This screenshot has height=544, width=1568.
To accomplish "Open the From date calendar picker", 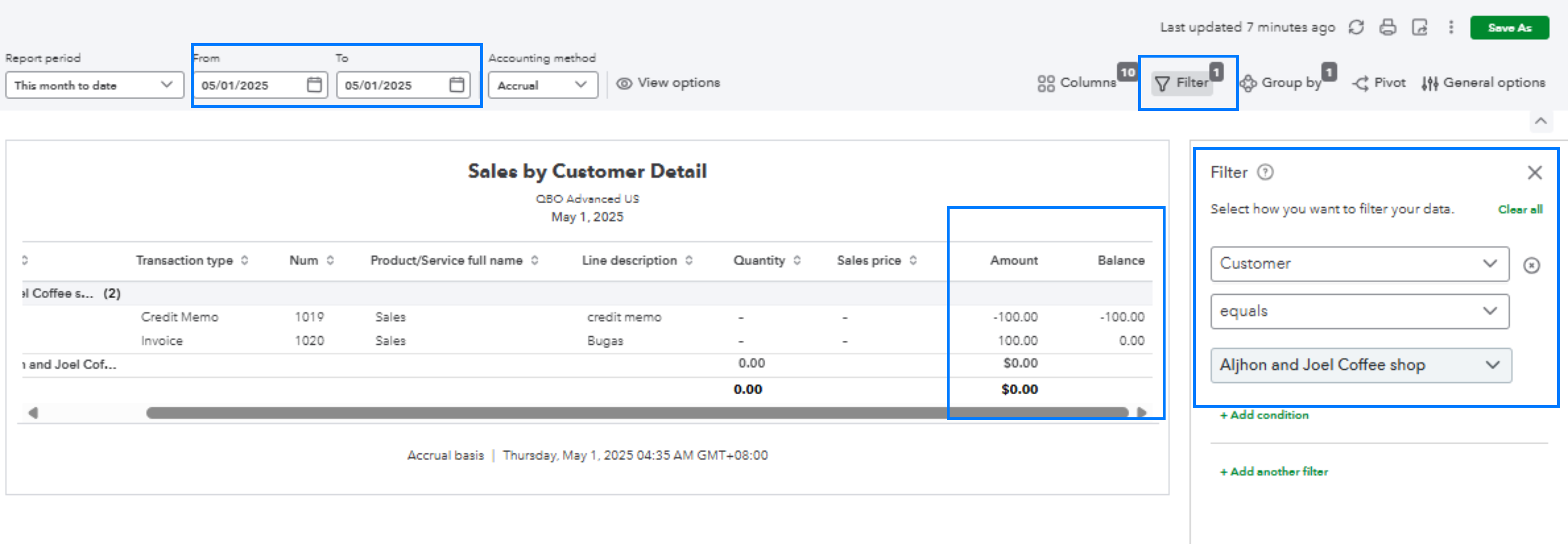I will click(314, 85).
